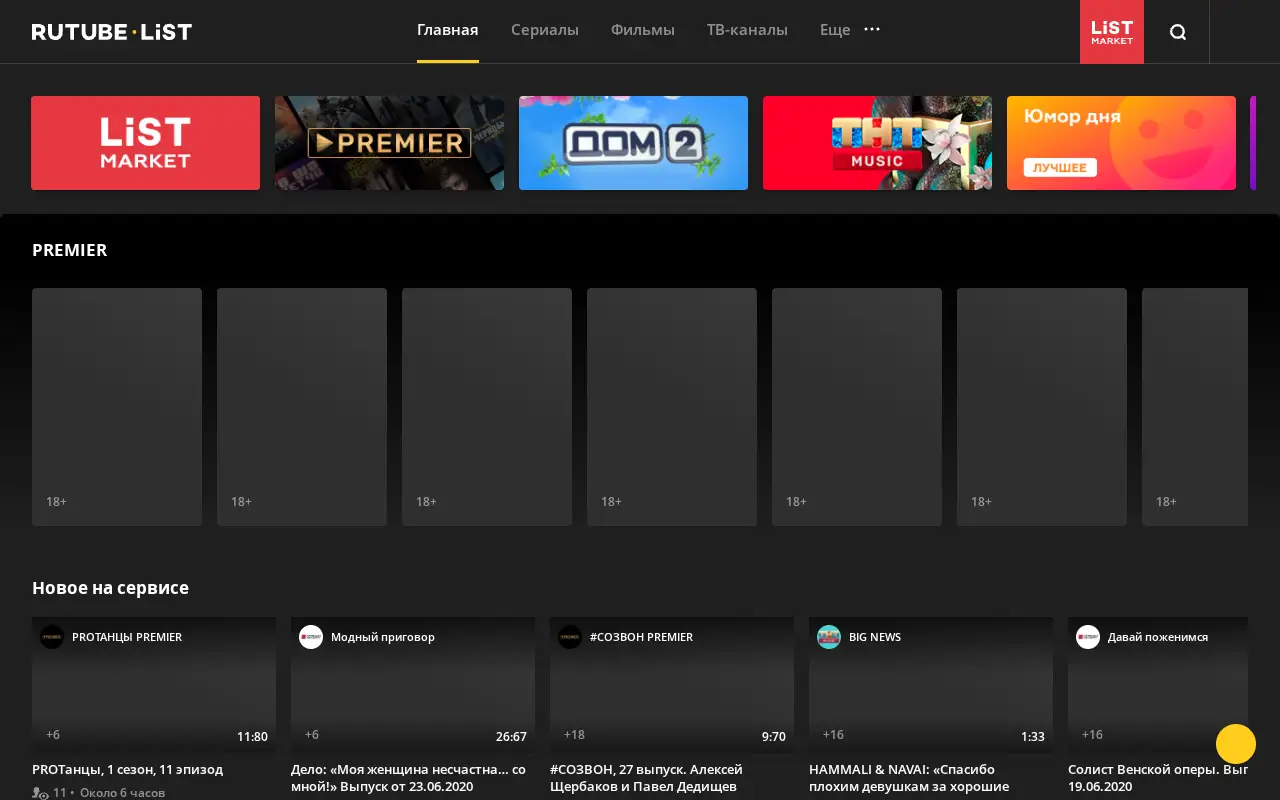Viewport: 1280px width, 800px height.
Task: Open the Новое на сервисе heading
Action: click(x=110, y=588)
